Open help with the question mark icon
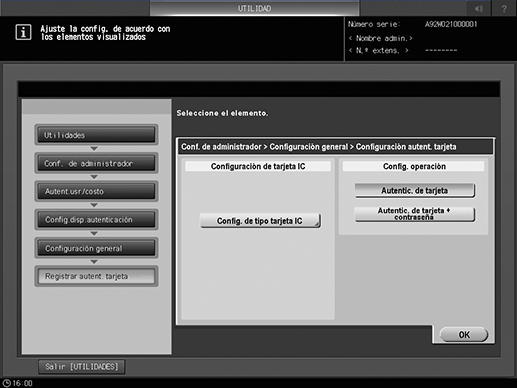 [x=504, y=8]
